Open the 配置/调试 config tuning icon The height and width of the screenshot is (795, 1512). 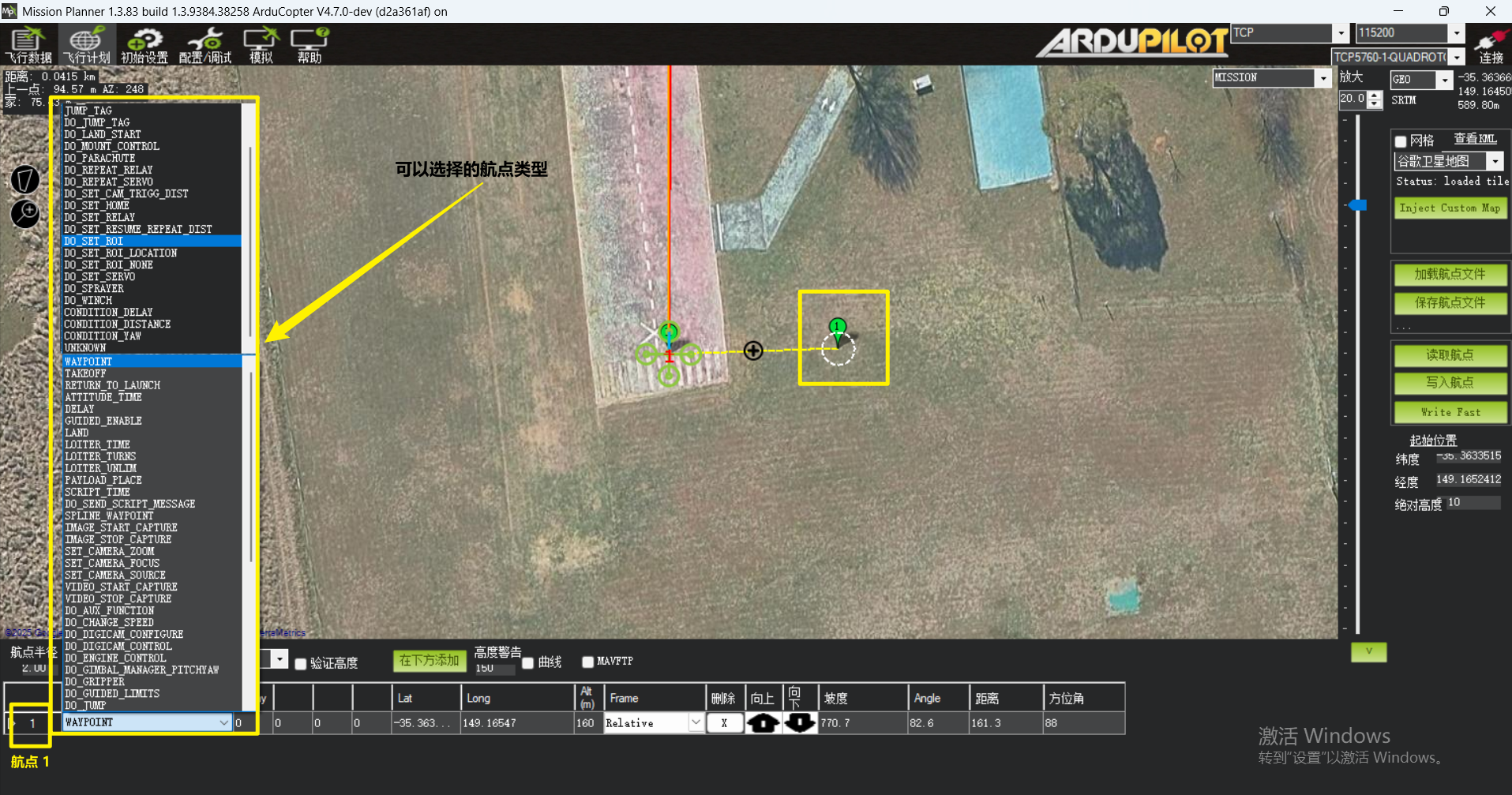[205, 44]
